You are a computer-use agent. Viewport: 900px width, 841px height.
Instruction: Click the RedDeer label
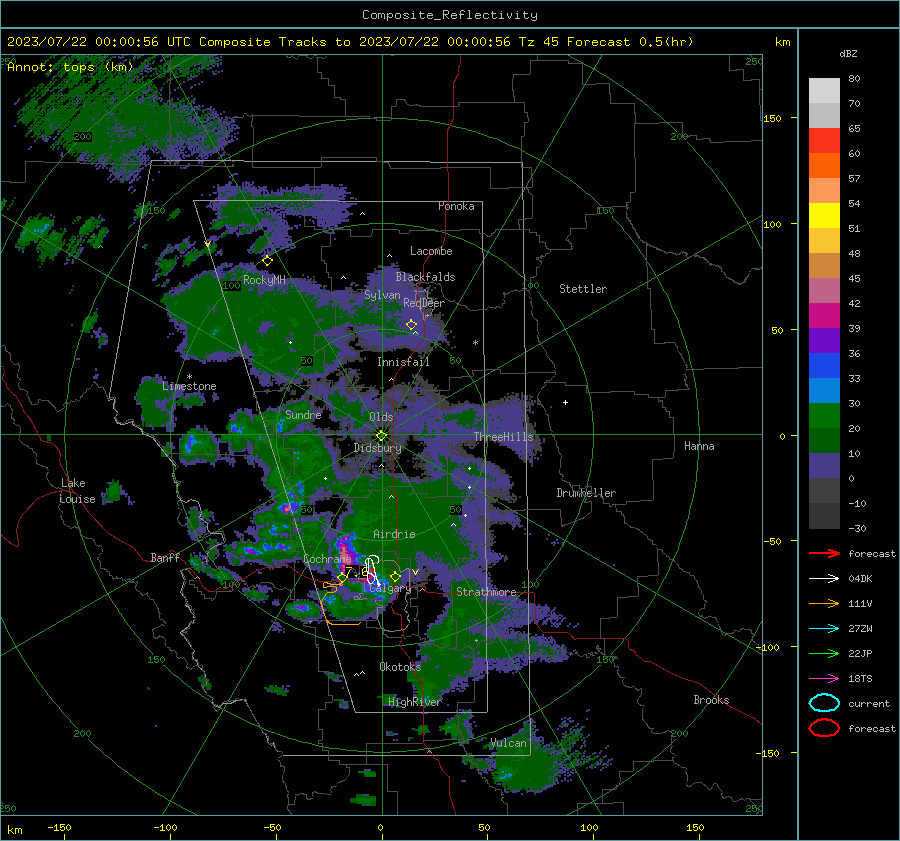tap(424, 303)
